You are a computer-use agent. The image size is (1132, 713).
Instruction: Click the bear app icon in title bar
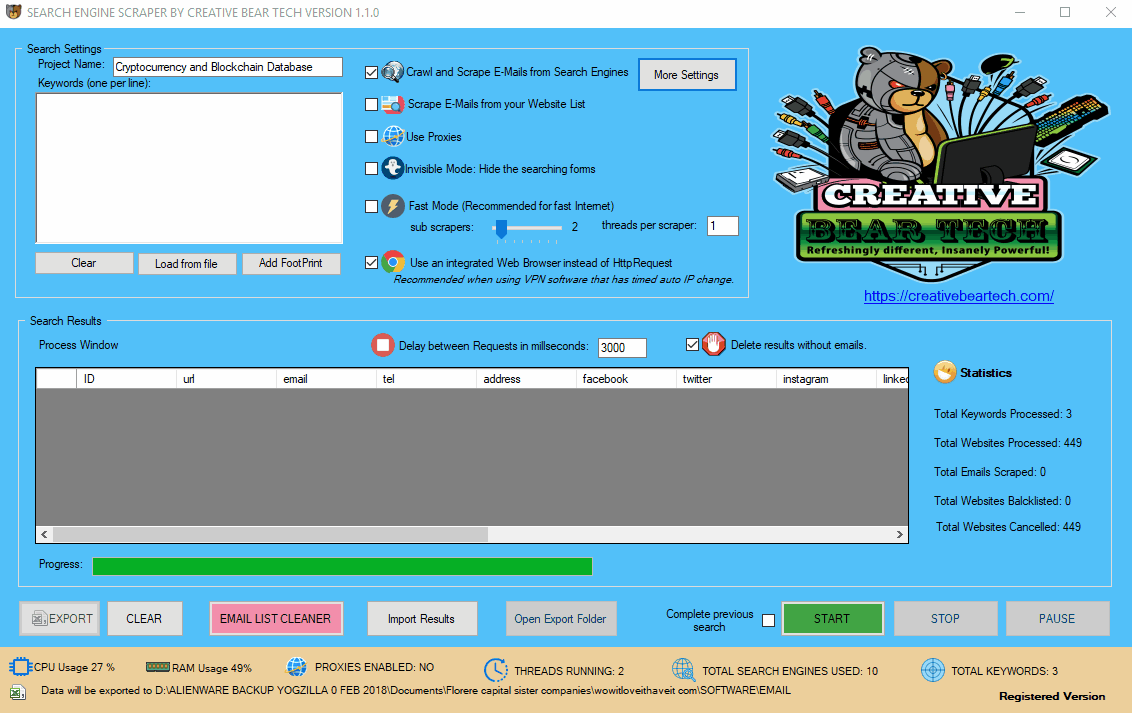pos(13,12)
